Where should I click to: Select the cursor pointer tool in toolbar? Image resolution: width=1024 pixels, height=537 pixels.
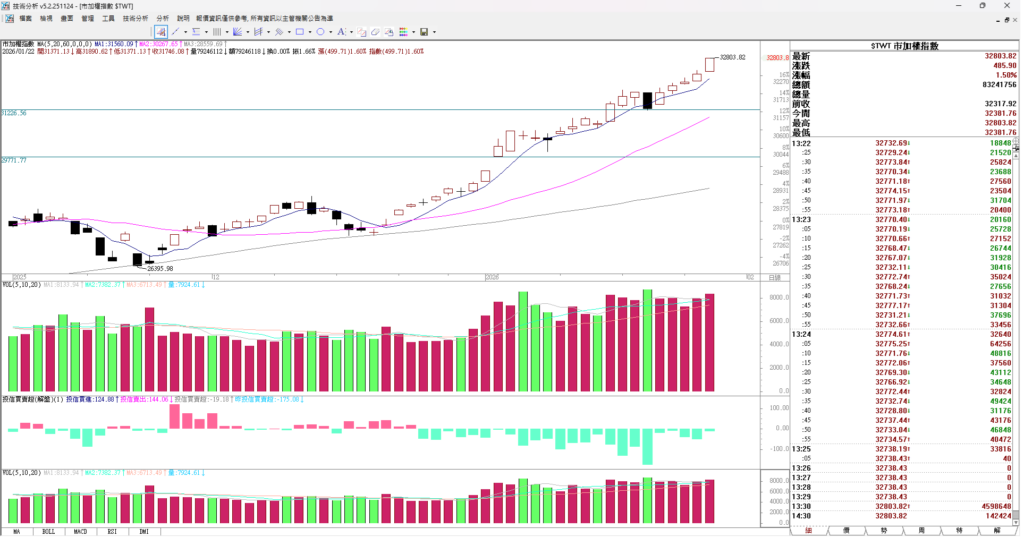[x=160, y=32]
